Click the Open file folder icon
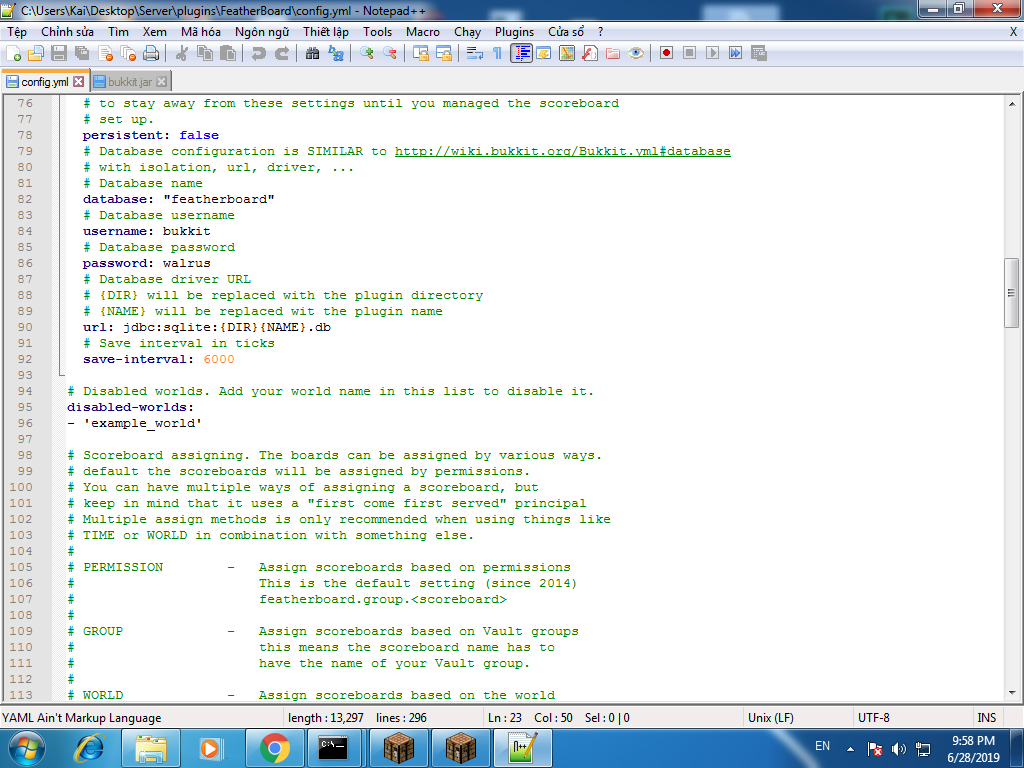This screenshot has height=768, width=1024. (x=36, y=54)
